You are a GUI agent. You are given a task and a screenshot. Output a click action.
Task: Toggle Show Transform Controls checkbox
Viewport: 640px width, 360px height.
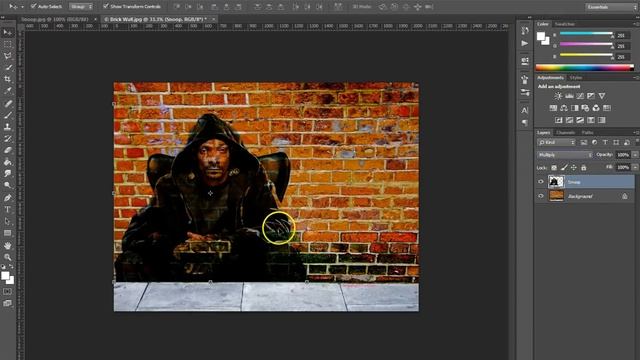[x=106, y=6]
